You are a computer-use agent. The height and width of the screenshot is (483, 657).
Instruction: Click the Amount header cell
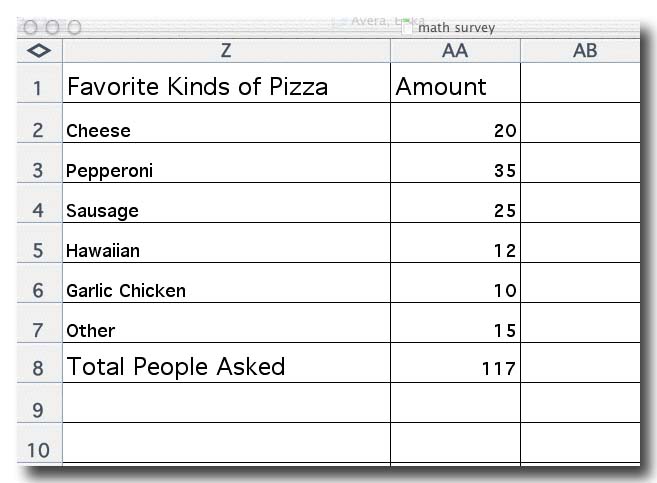coord(455,83)
